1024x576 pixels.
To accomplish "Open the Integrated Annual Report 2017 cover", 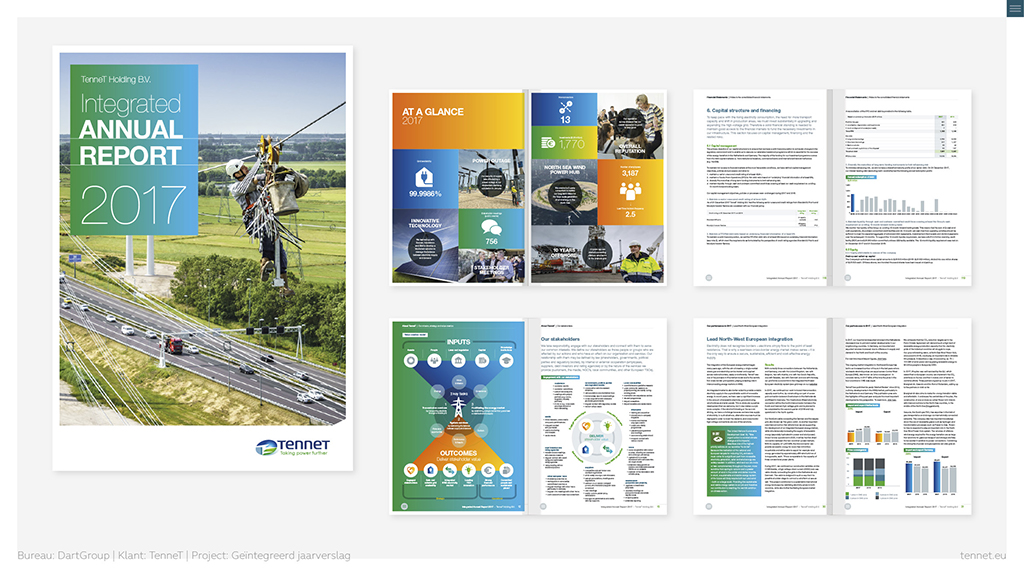I will (x=202, y=258).
